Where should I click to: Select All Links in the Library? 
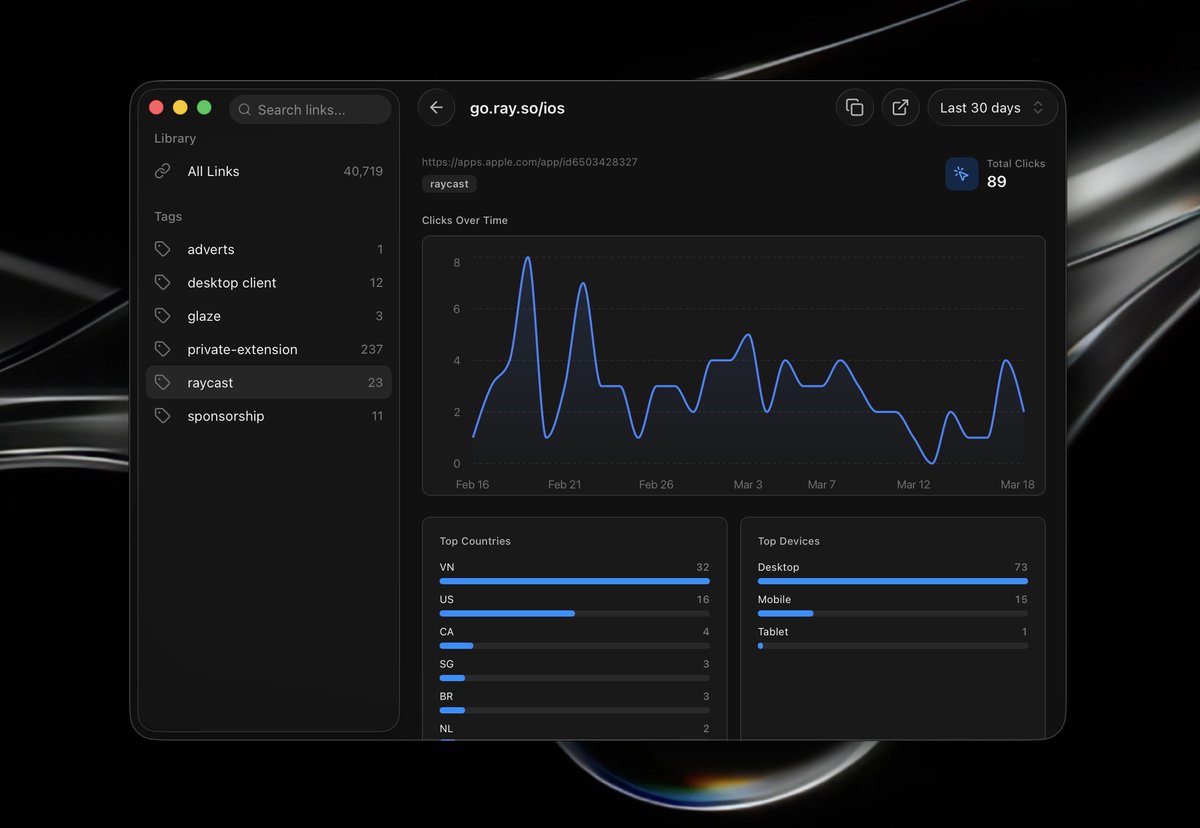click(x=269, y=171)
